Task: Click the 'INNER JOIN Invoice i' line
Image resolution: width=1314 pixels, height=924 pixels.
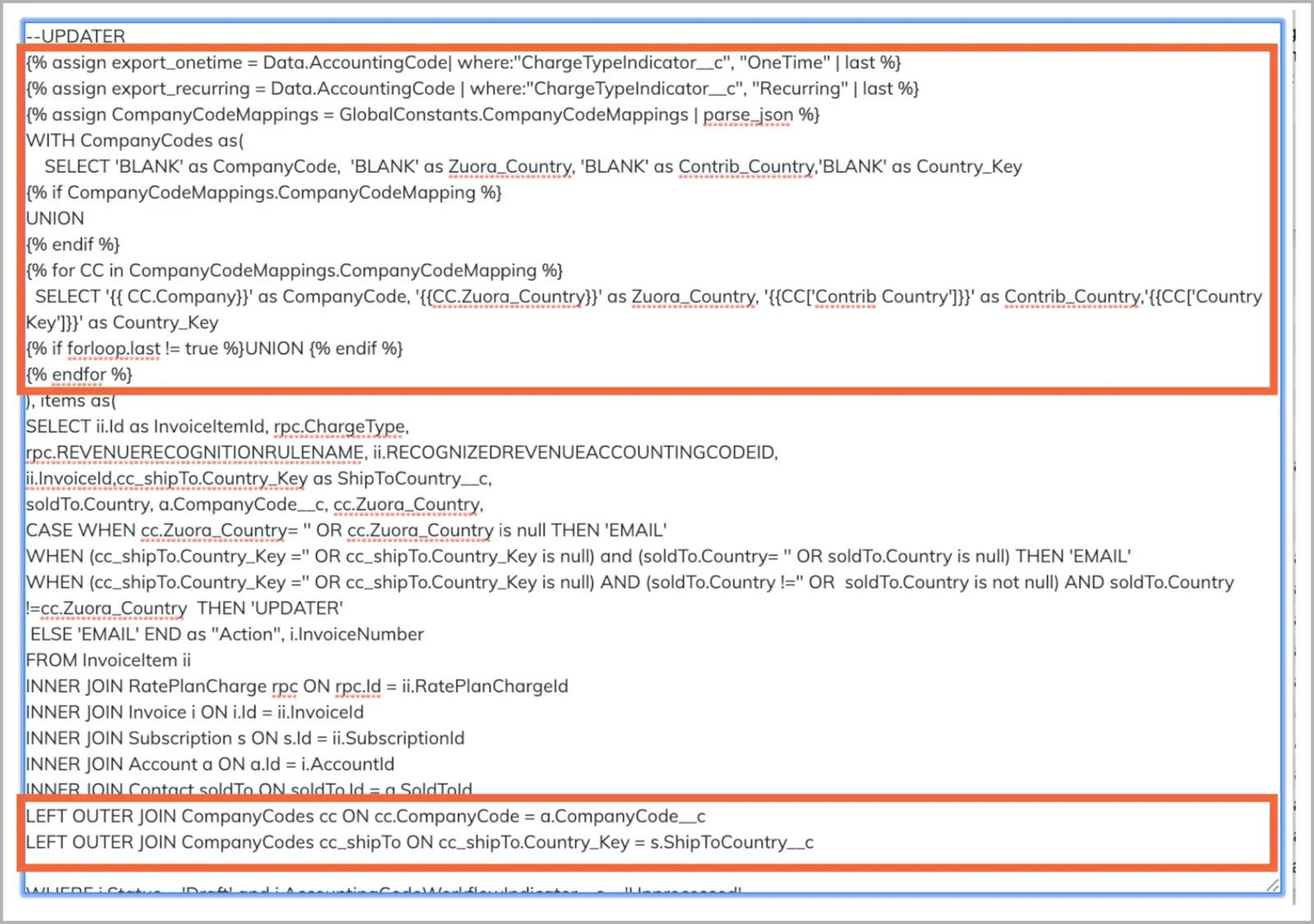Action: 195,712
